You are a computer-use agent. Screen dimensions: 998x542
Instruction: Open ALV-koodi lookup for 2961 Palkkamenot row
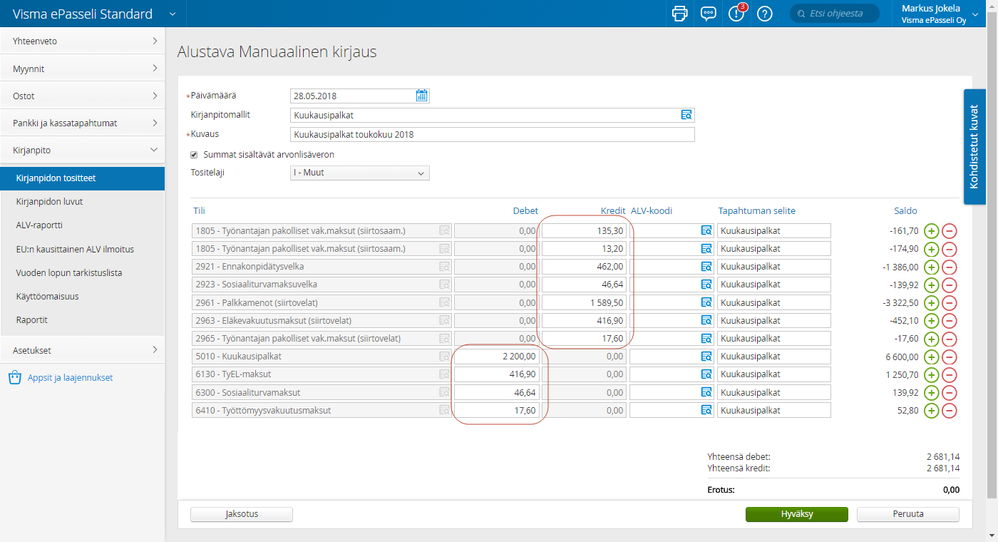tap(706, 303)
